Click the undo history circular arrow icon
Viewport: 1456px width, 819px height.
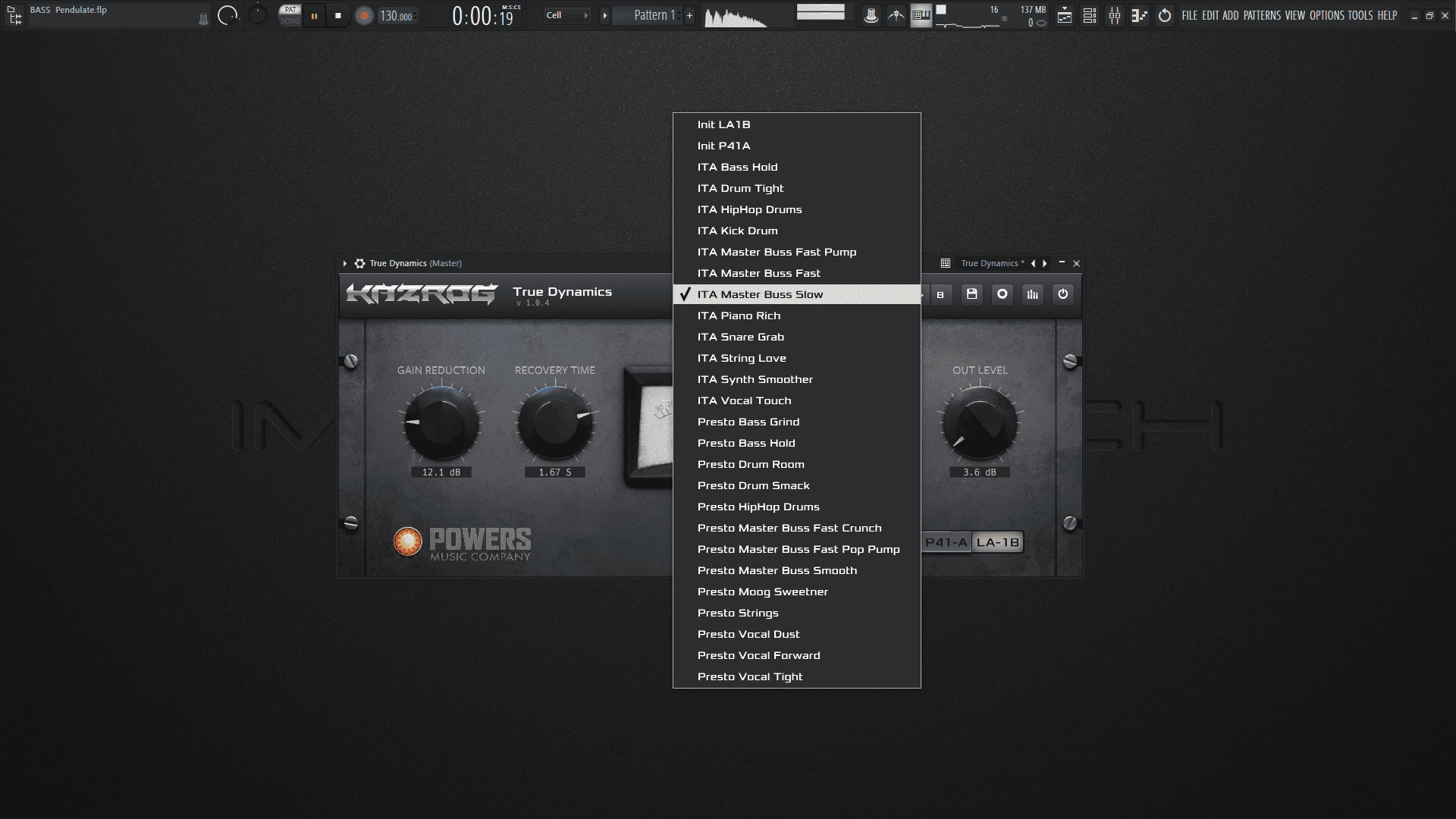pos(1165,15)
